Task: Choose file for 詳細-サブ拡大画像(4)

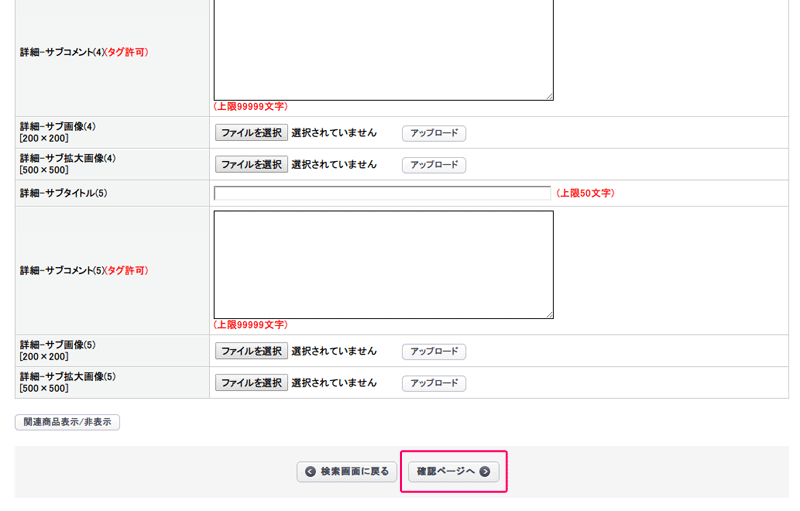Action: (x=251, y=164)
